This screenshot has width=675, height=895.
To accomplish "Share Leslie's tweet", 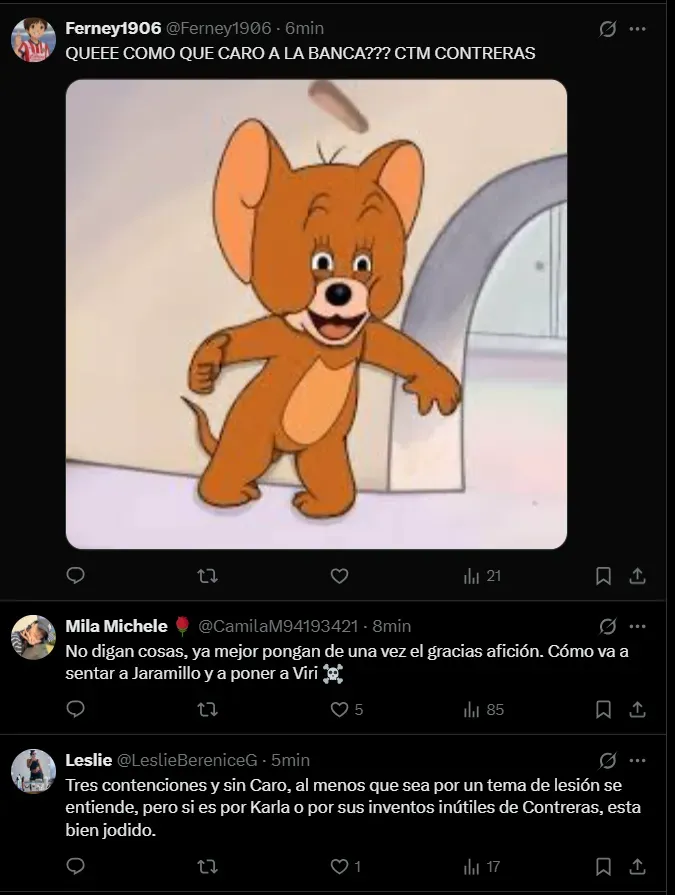I will [637, 866].
